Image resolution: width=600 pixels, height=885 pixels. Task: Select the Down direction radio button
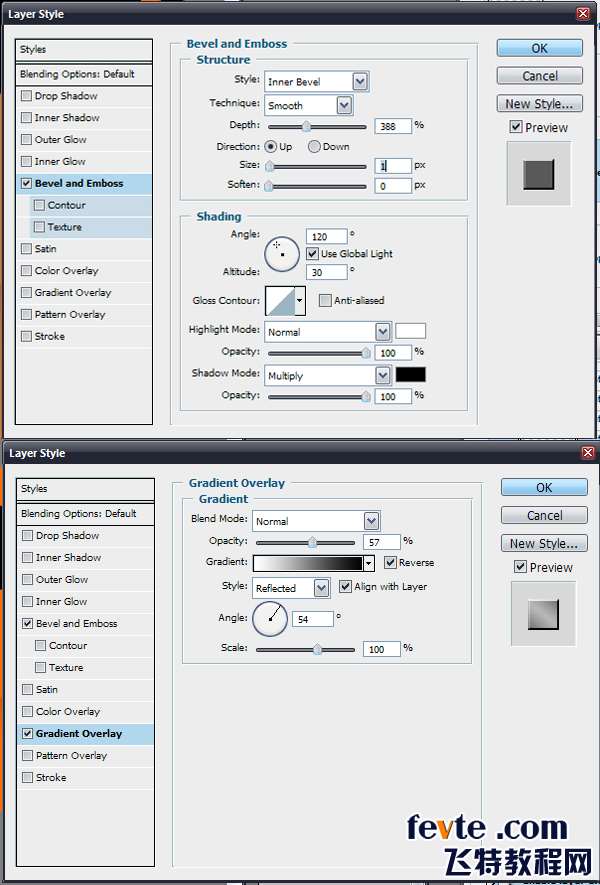pyautogui.click(x=314, y=146)
